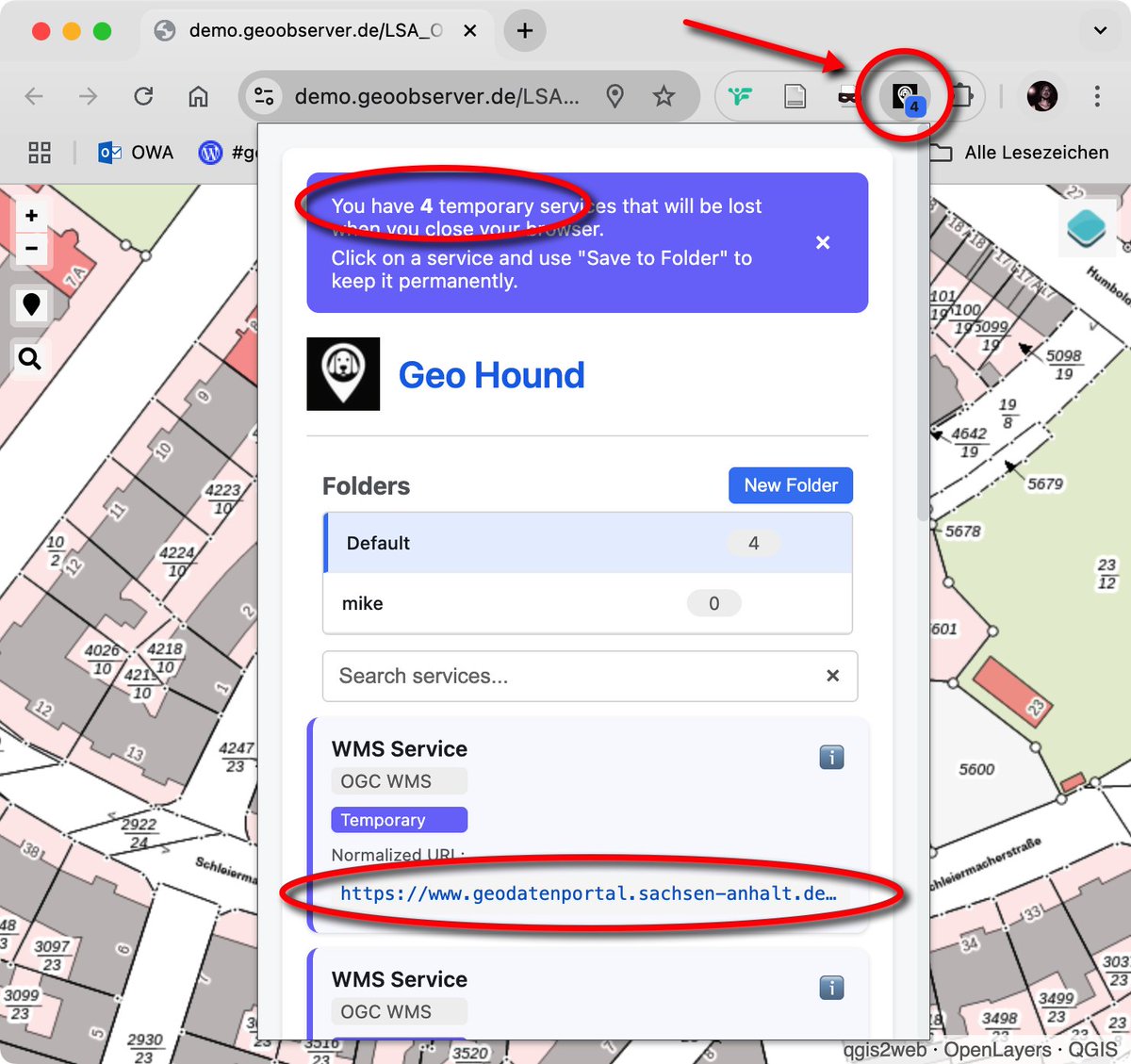This screenshot has width=1131, height=1064.
Task: Open the browser three-dot menu
Action: pos(1097,96)
